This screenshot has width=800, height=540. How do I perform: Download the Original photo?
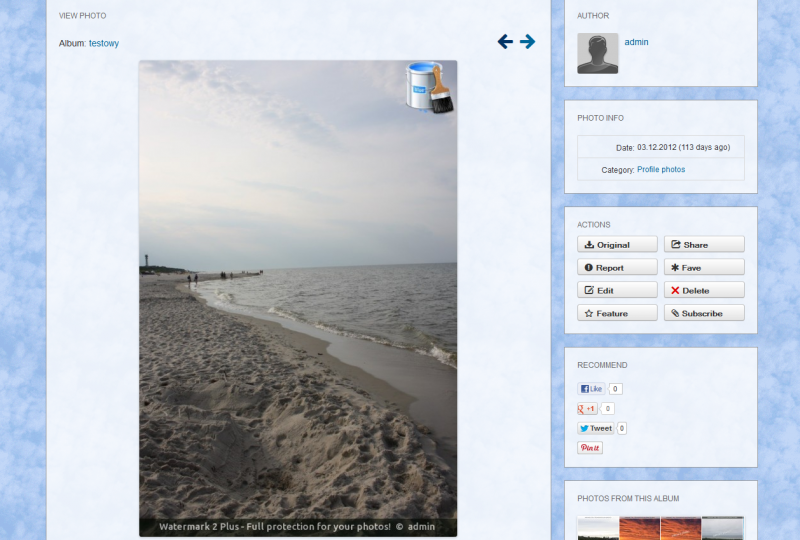617,244
